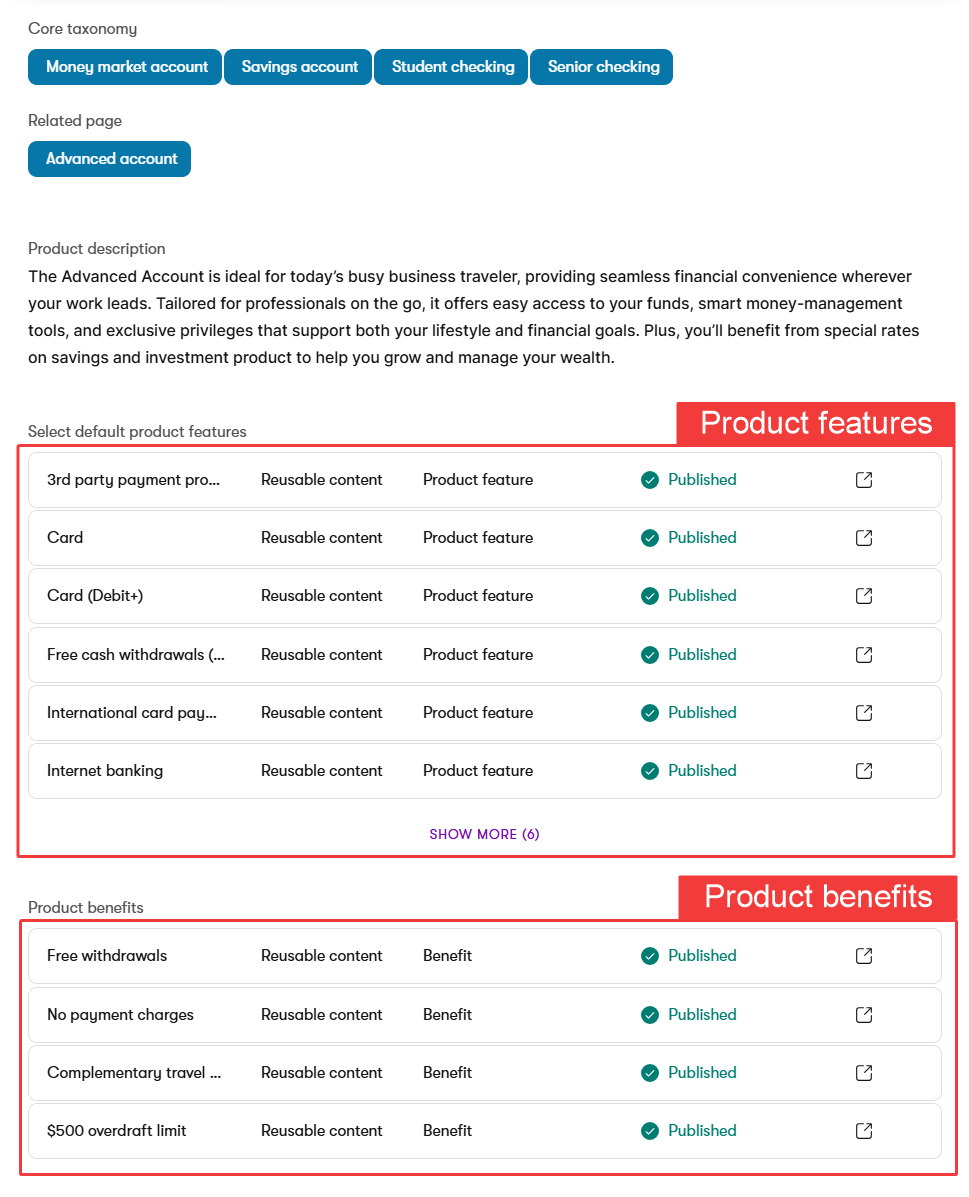
Task: Click the Published status link on "Internet banking"
Action: pos(701,770)
